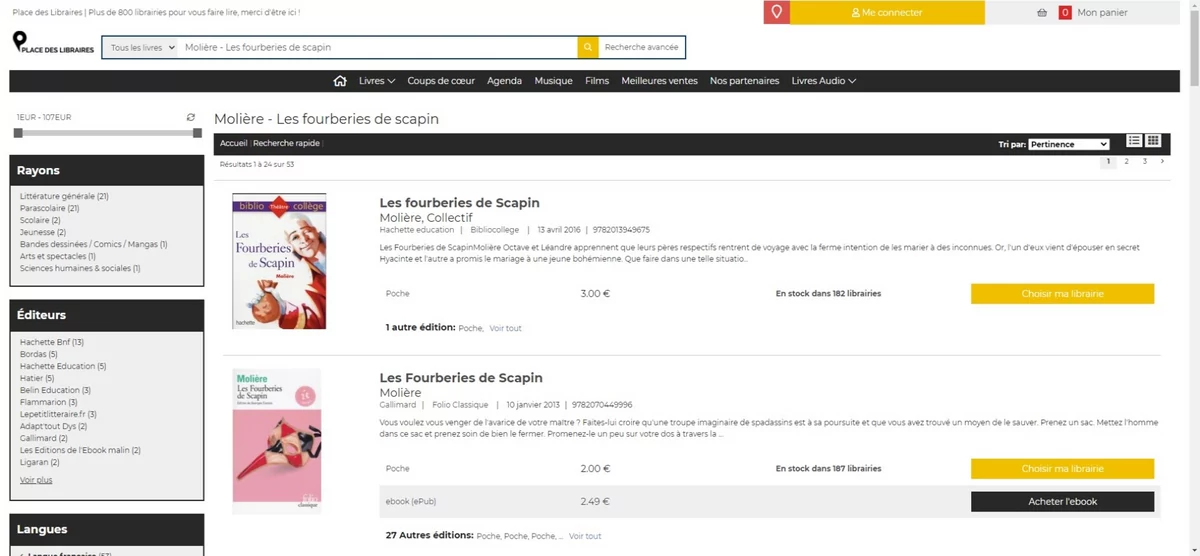Open the 'Tous les livres' category dropdown

142,47
